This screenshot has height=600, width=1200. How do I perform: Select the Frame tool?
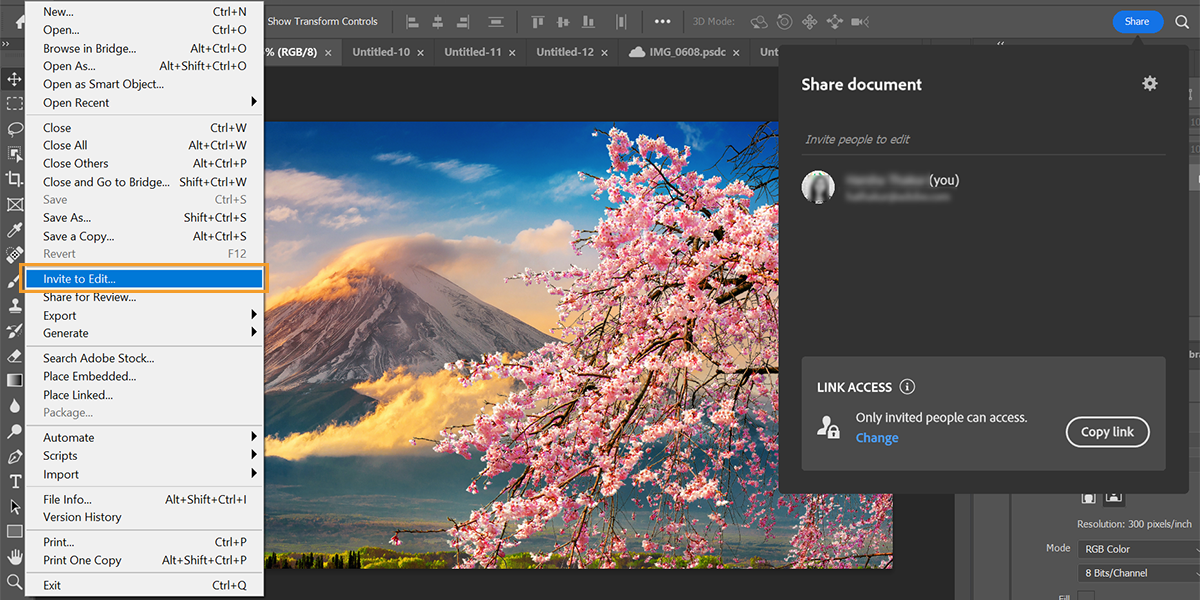14,204
